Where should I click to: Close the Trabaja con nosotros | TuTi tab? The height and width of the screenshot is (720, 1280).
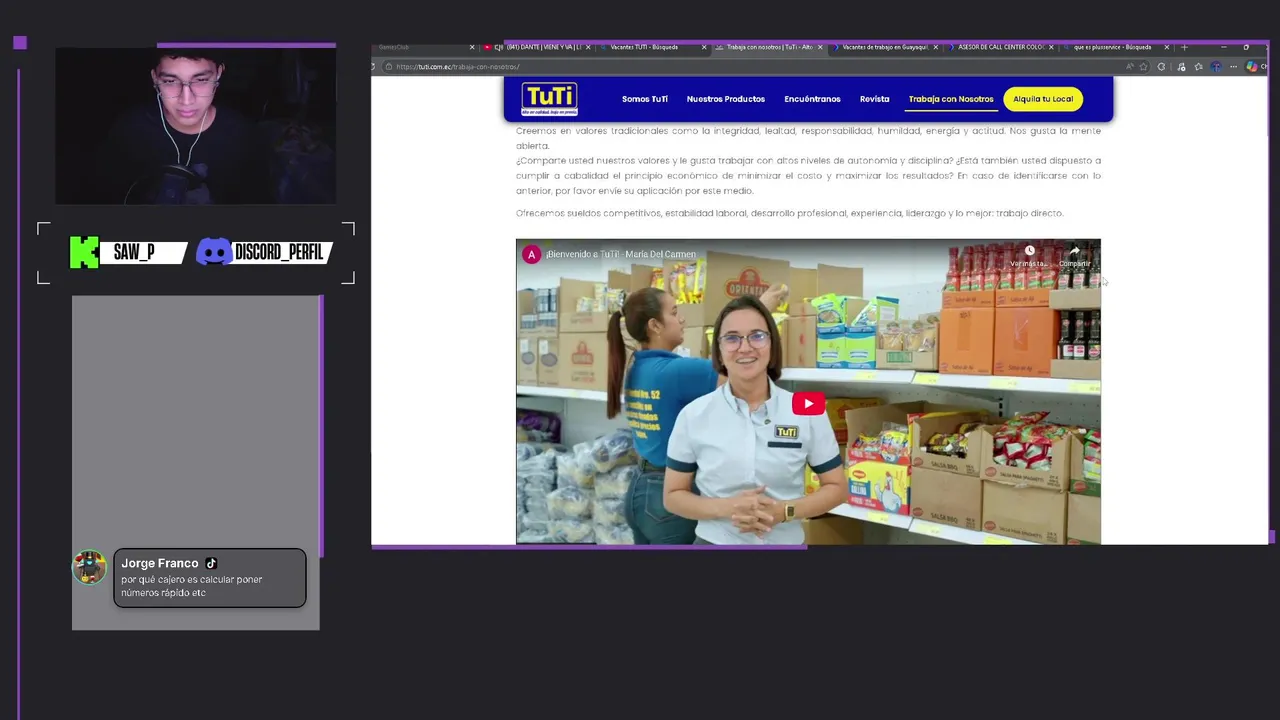(820, 47)
